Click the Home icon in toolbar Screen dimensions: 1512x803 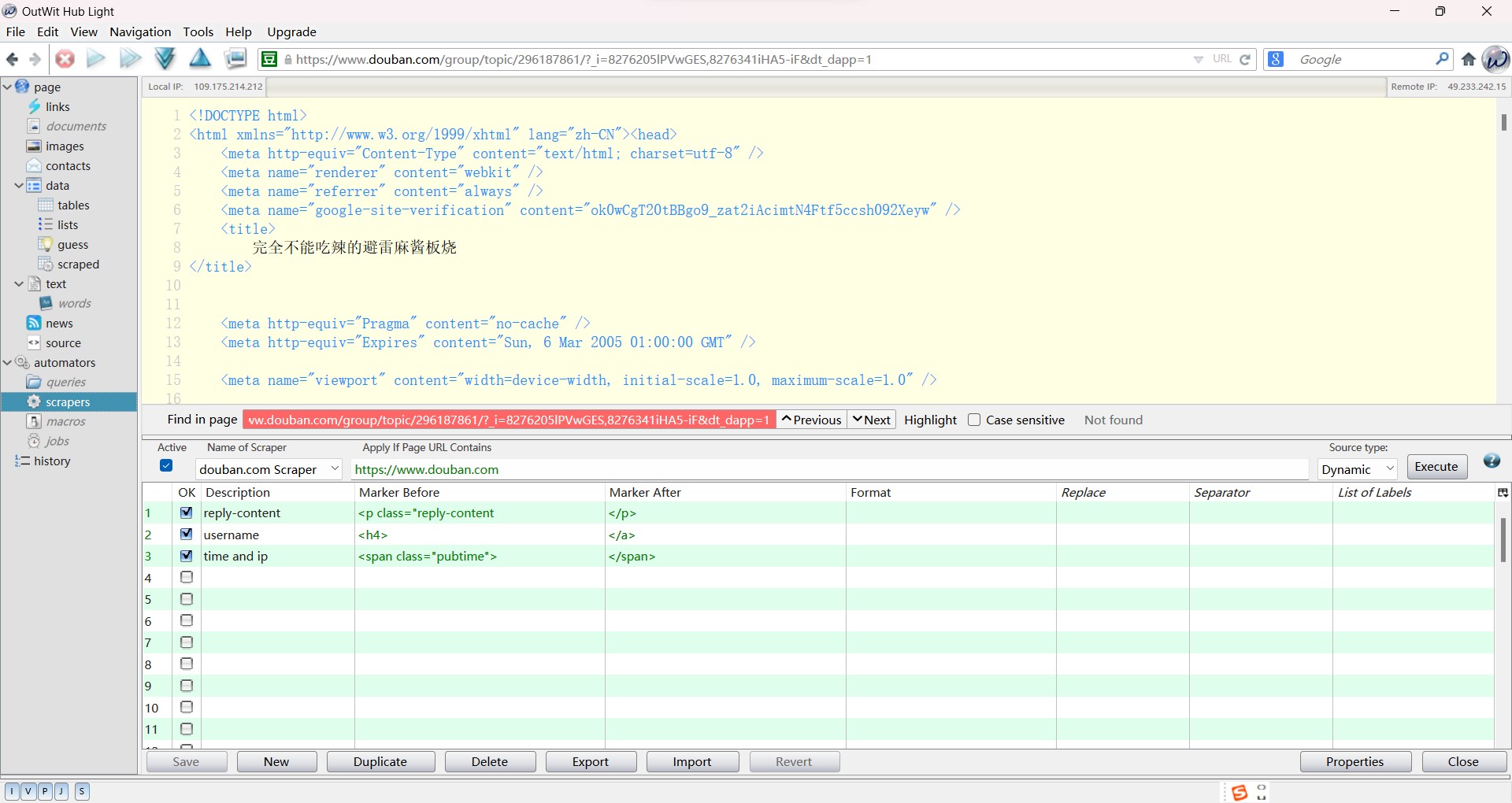tap(1469, 59)
